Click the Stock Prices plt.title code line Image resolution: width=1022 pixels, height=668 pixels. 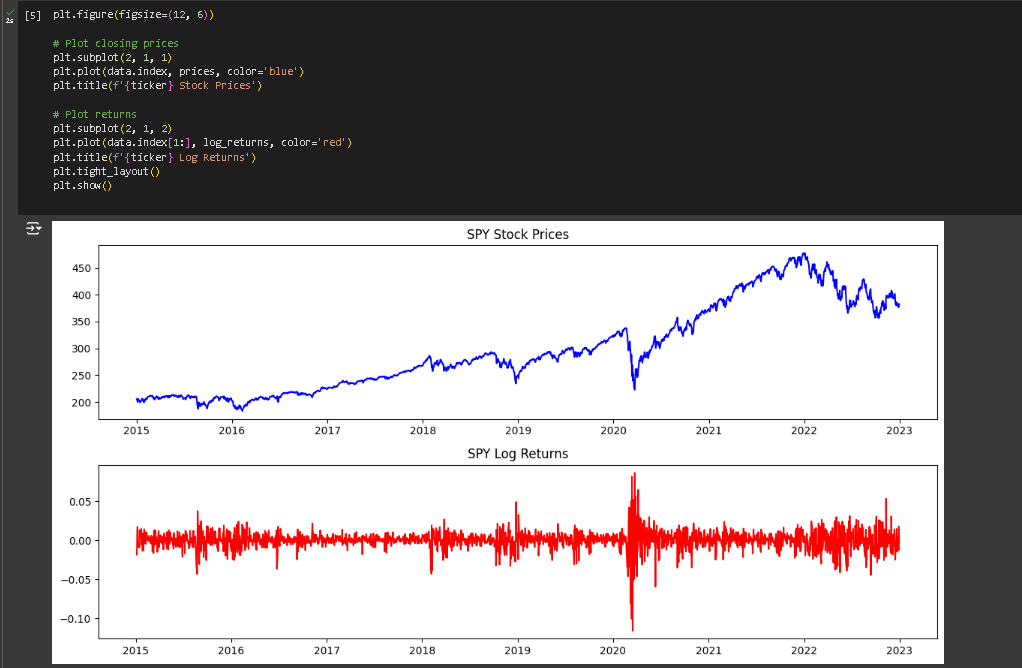157,85
